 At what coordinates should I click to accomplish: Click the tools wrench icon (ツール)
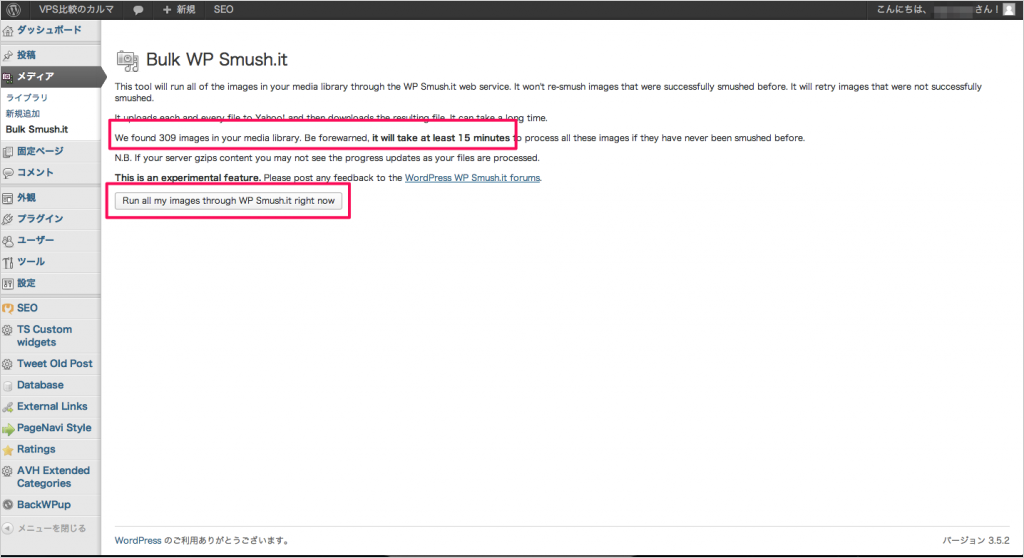point(8,263)
